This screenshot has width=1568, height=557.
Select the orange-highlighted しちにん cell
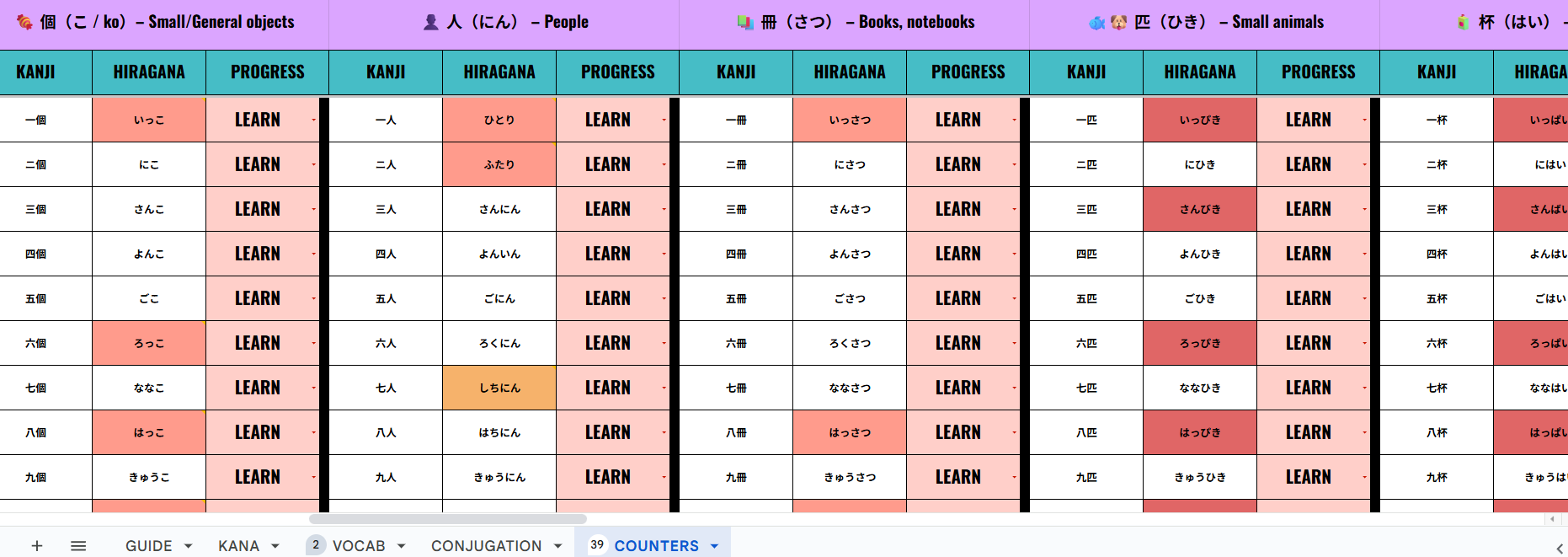499,388
